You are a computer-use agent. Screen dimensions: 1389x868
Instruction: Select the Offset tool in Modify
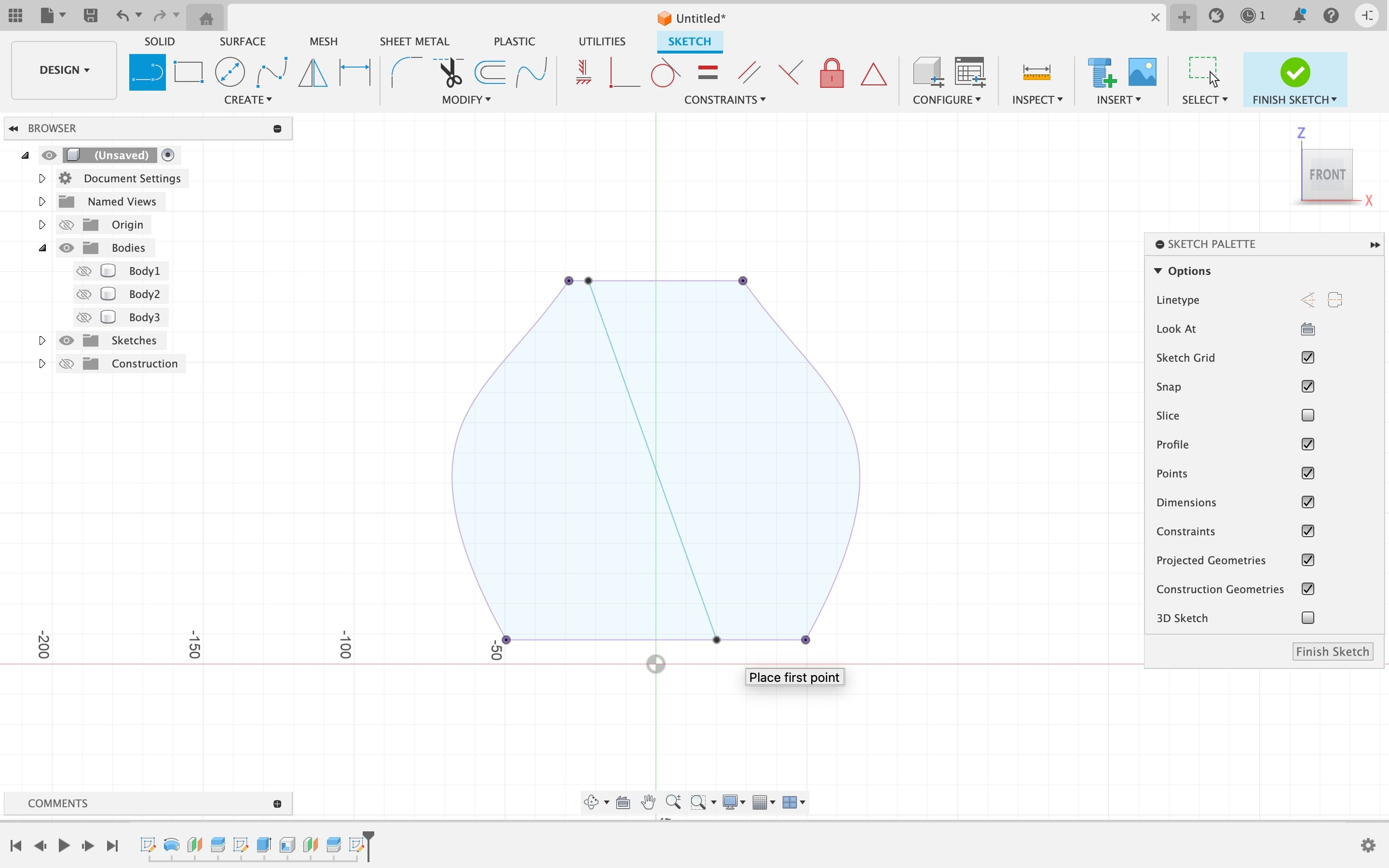tap(490, 72)
